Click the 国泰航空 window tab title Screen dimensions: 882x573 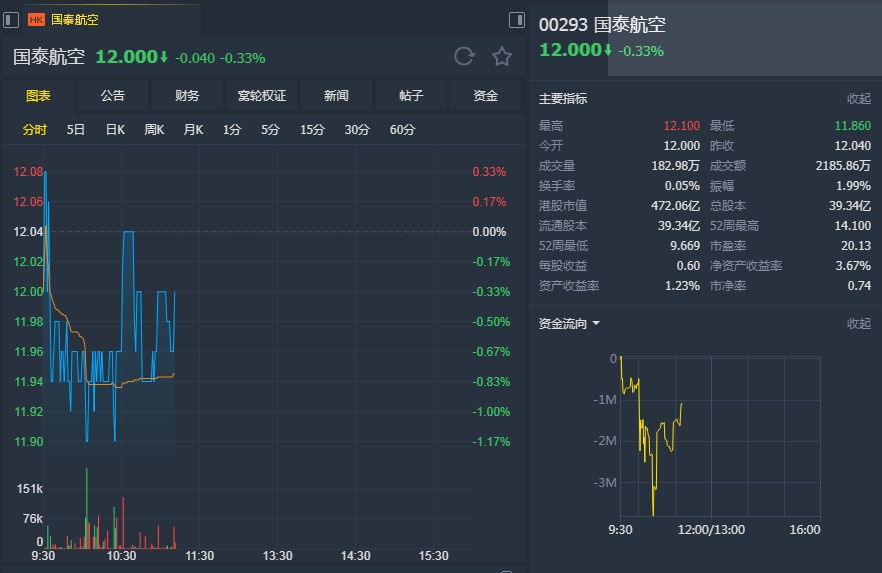(75, 20)
